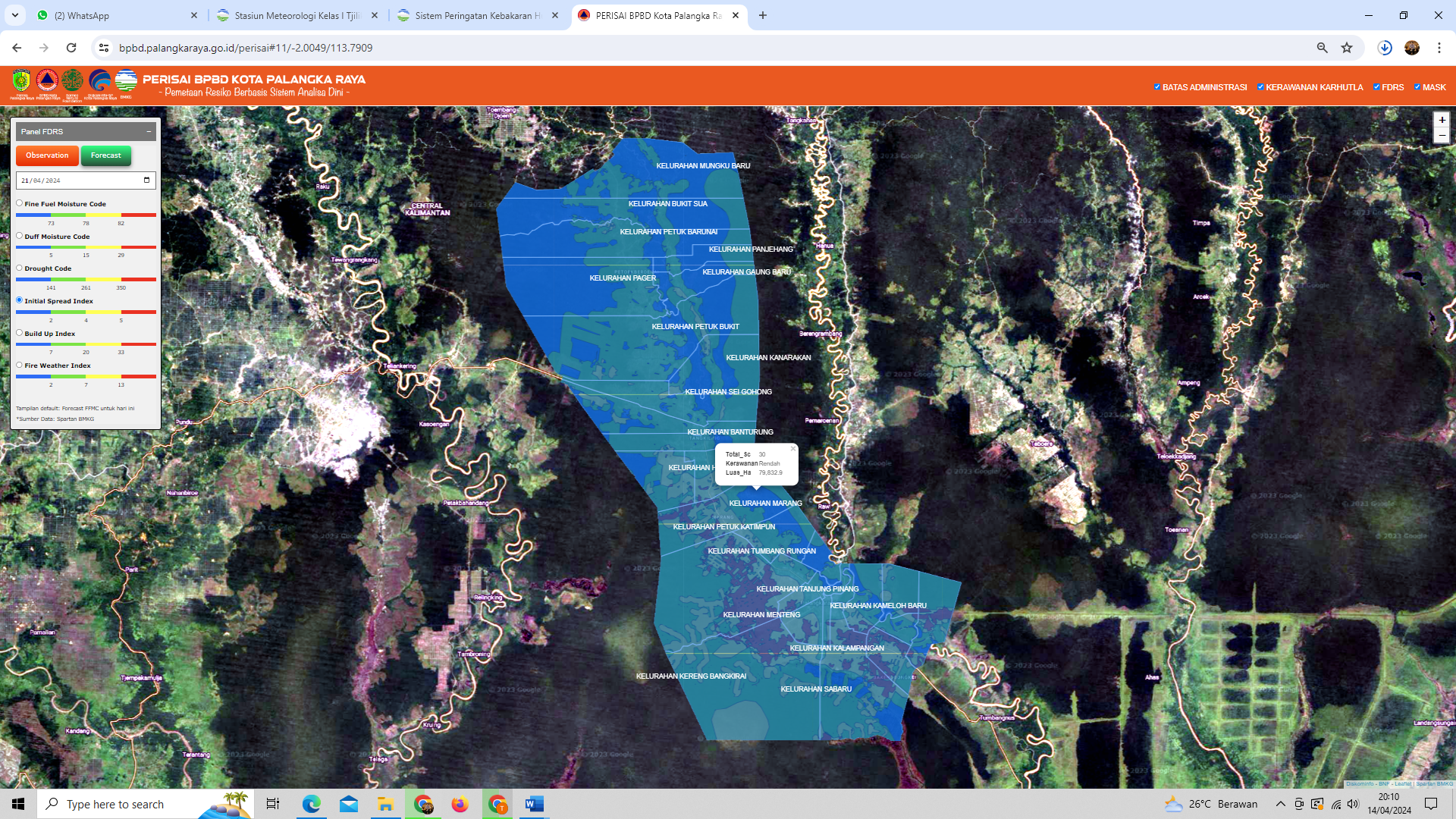Collapse the Panel FDRS with minus

pyautogui.click(x=149, y=132)
